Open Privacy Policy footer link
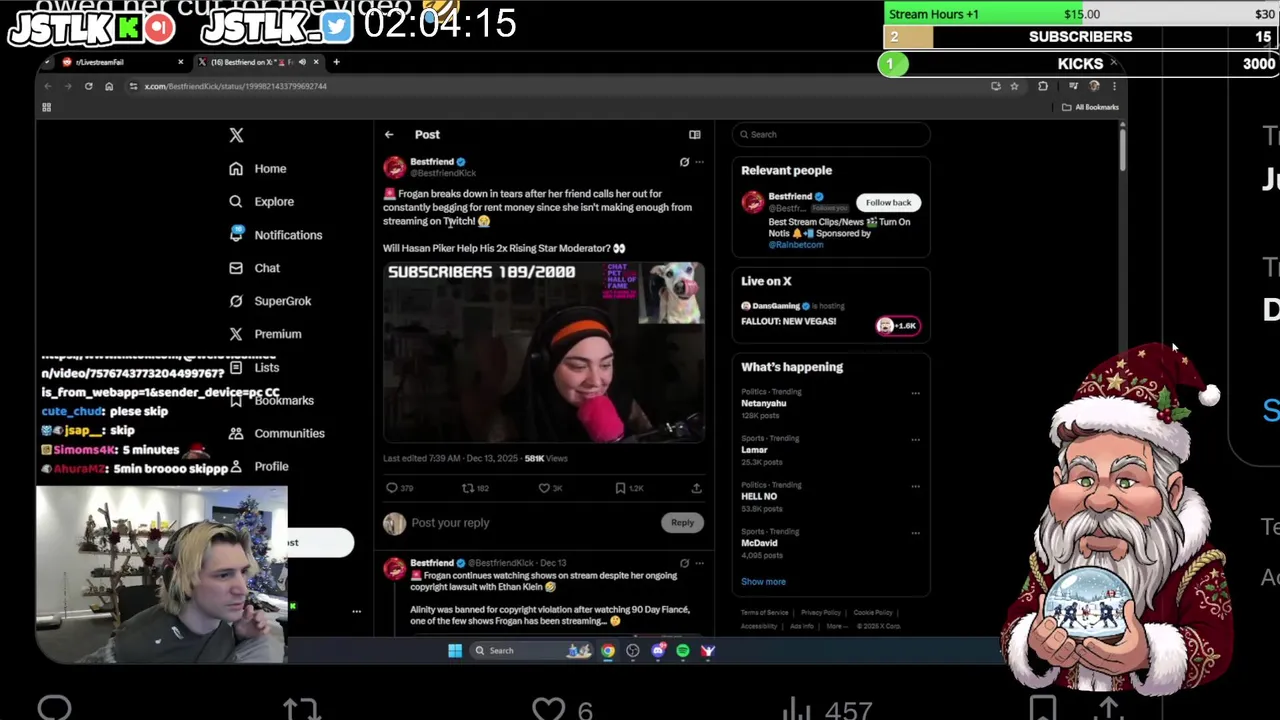The height and width of the screenshot is (720, 1280). click(x=820, y=613)
